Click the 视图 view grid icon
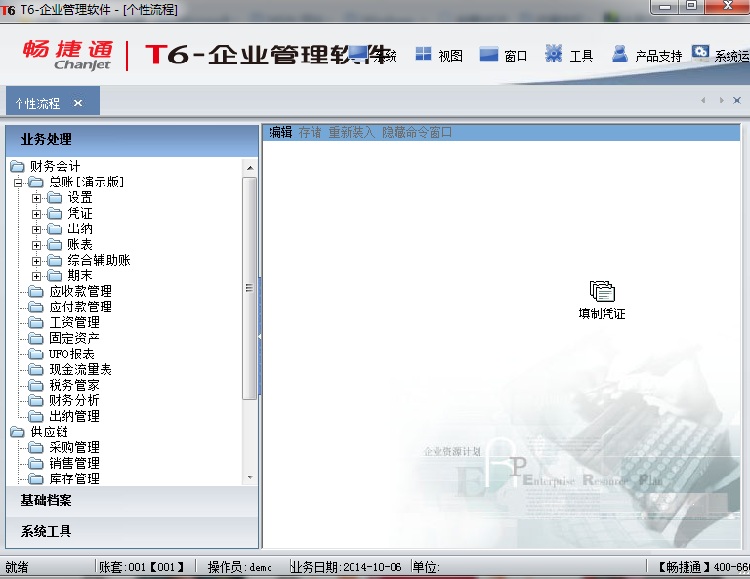 coord(423,54)
